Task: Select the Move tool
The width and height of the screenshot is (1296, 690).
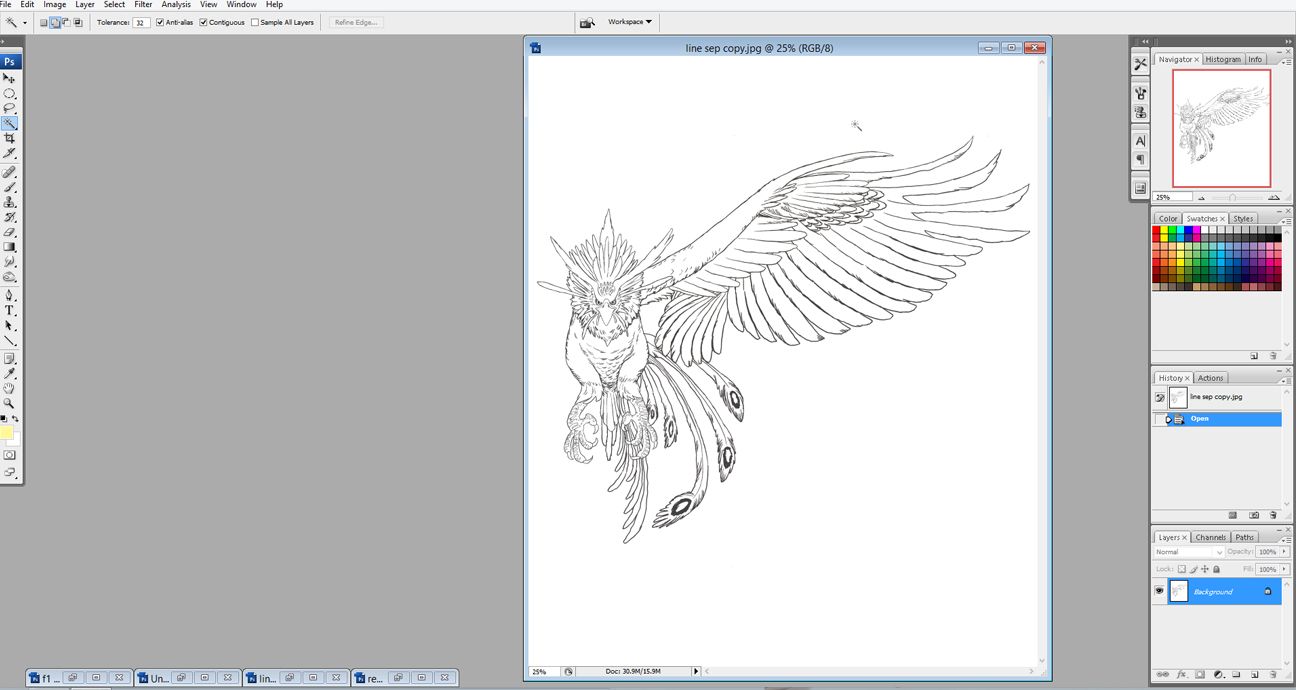Action: tap(9, 78)
